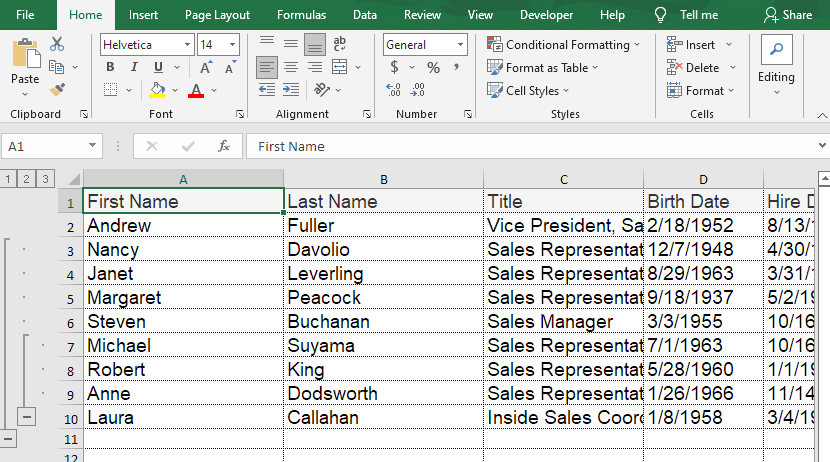Click the Conditional Formatting button
Viewport: 830px width, 462px height.
pos(564,45)
